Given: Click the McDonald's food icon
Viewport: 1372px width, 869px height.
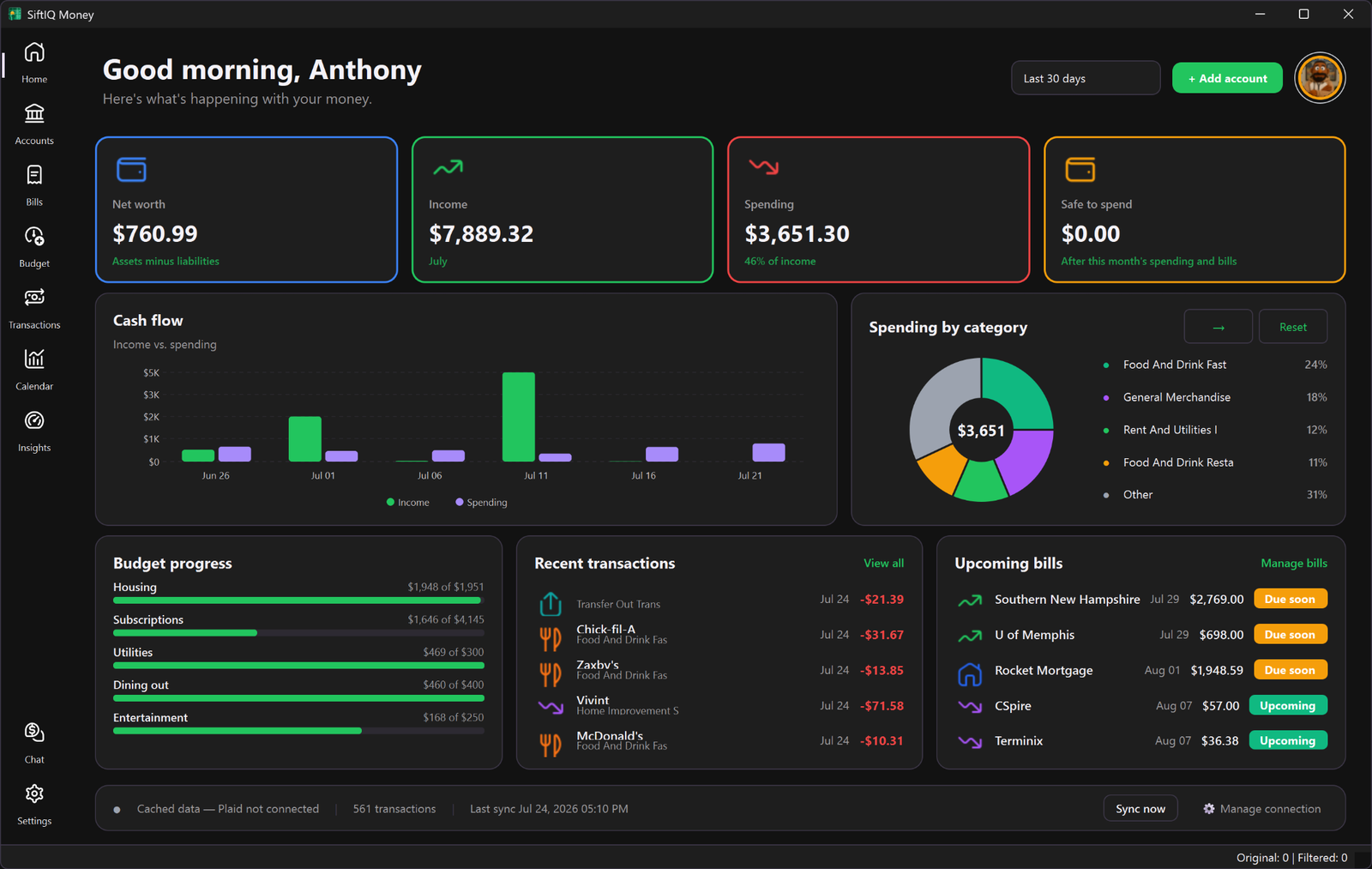Looking at the screenshot, I should 551,745.
